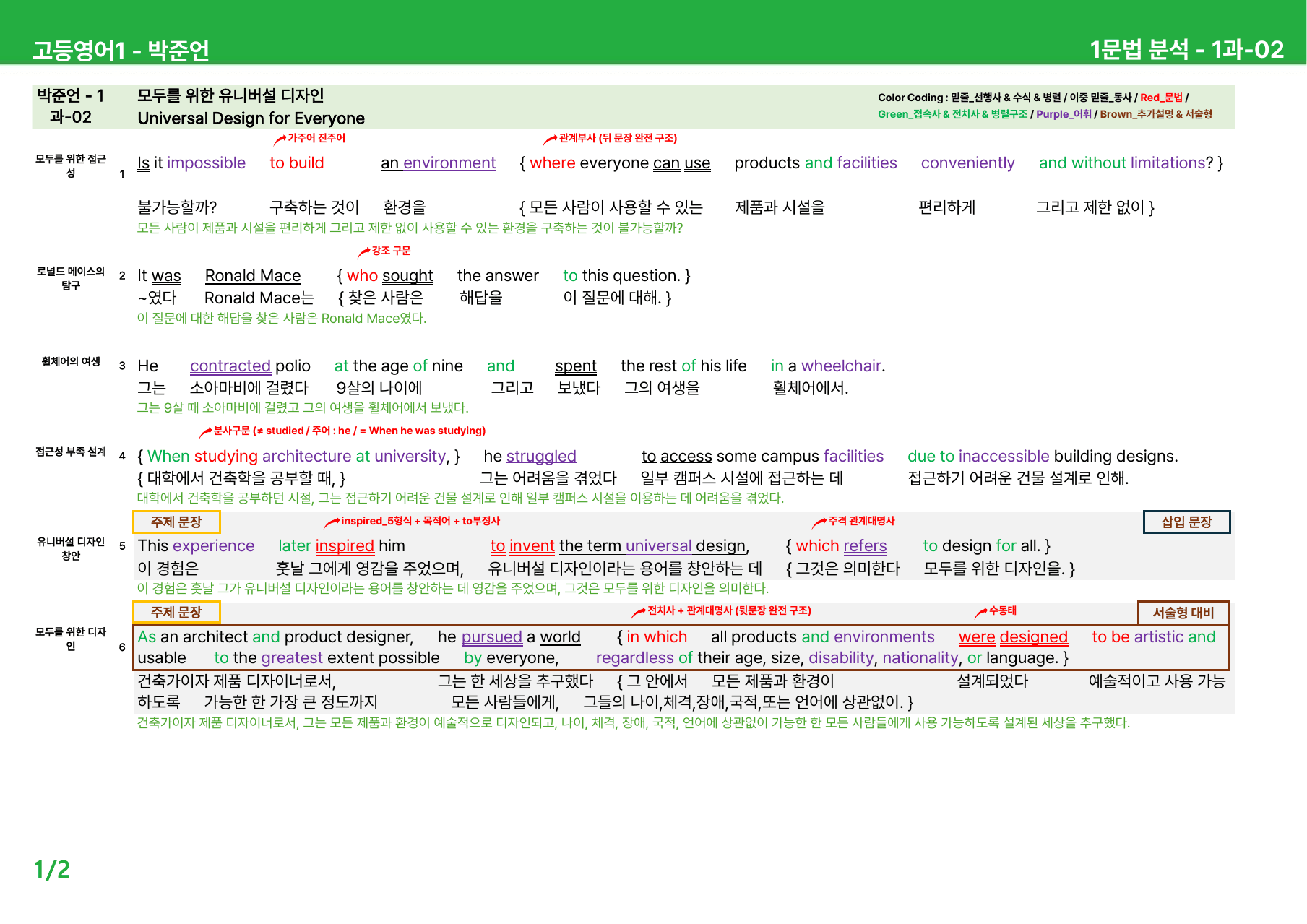Click the phrase 'in a wheelchair.'
Image resolution: width=1307 pixels, height=924 pixels.
pyautogui.click(x=828, y=366)
